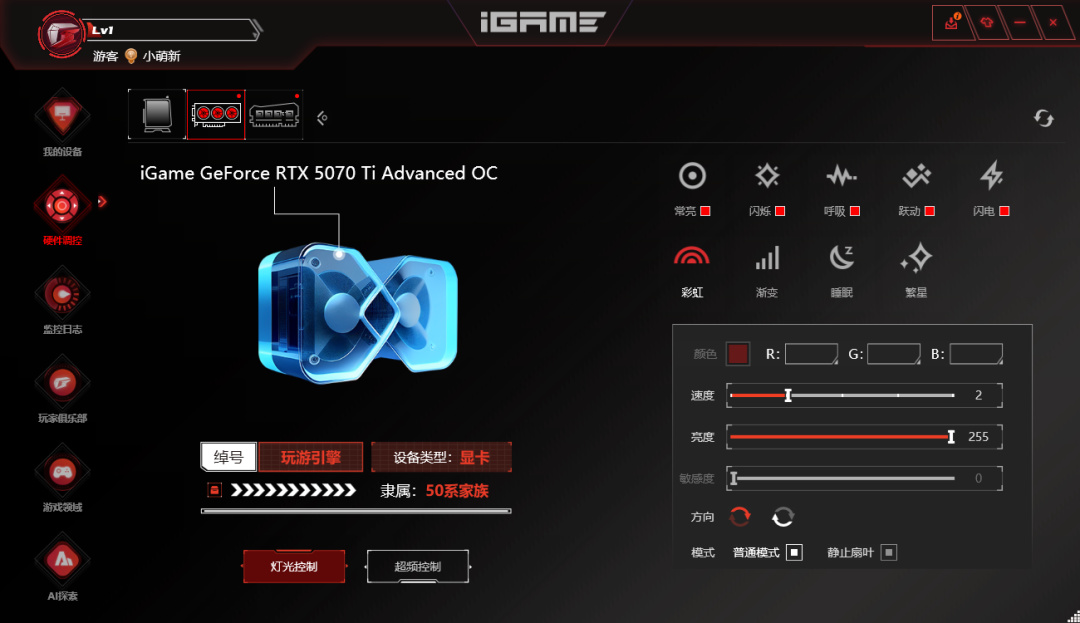Click the 绰号 tag

coord(229,457)
